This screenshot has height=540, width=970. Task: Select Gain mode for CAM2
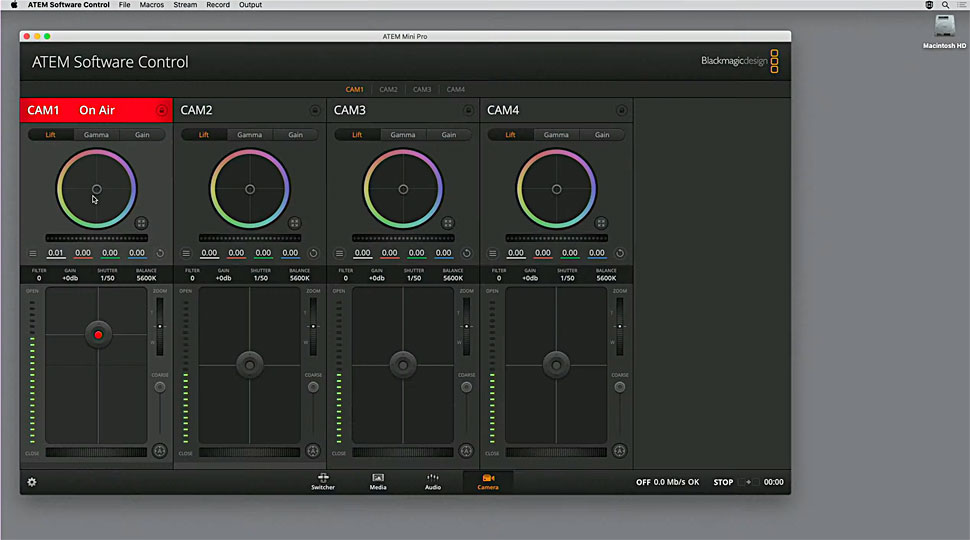pyautogui.click(x=296, y=135)
